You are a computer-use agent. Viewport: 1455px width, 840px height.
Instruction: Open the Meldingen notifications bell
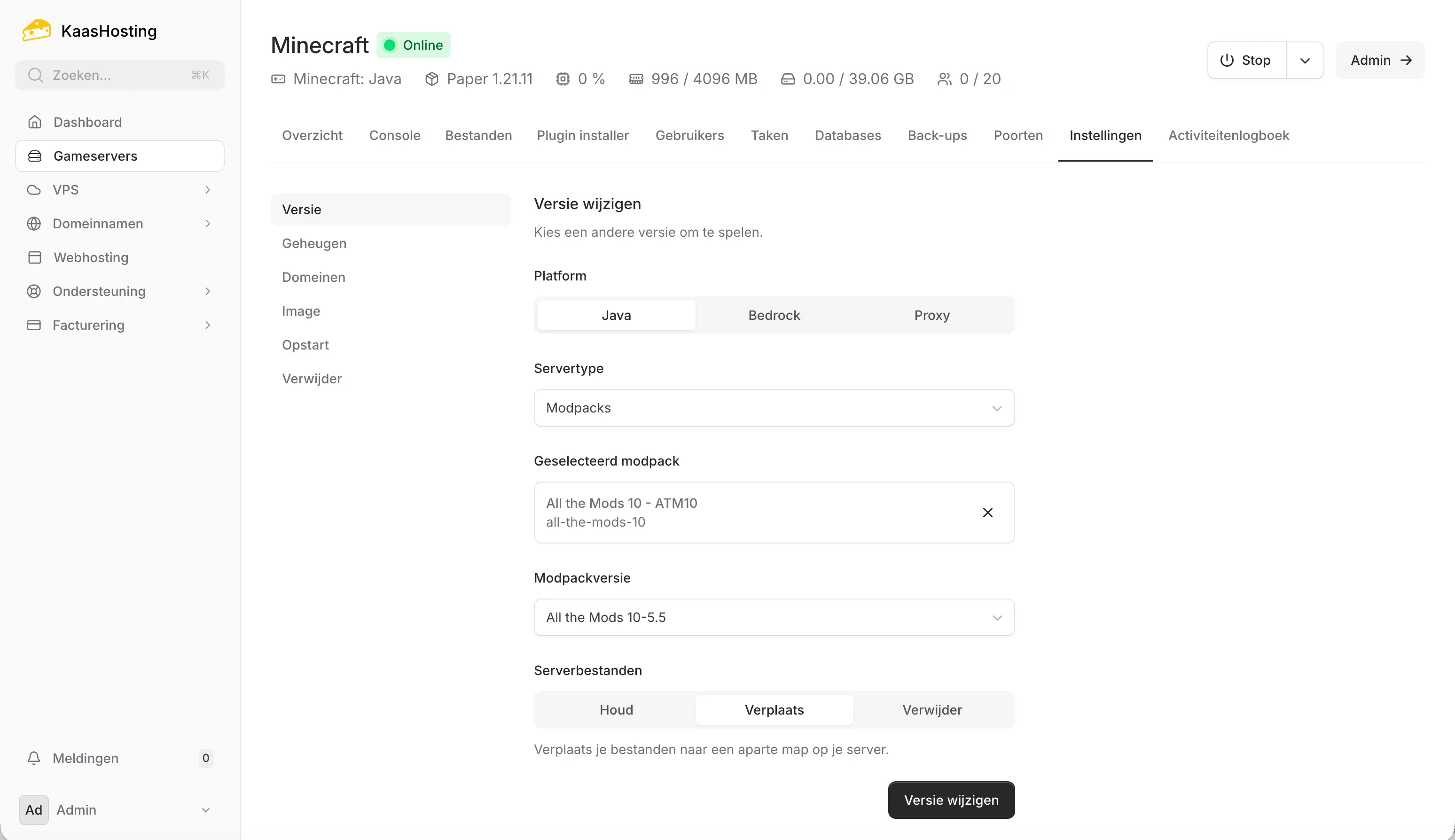click(x=34, y=758)
